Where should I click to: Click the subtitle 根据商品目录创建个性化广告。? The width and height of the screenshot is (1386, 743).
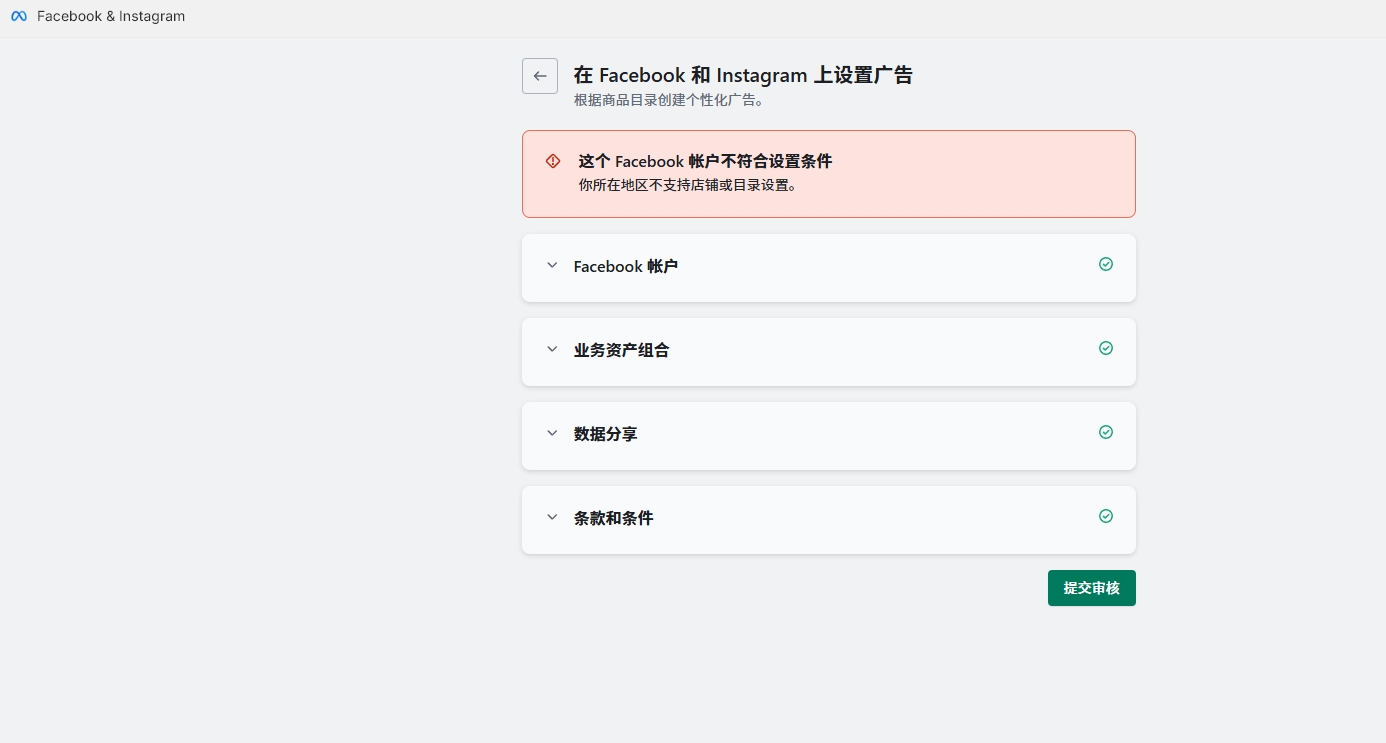click(x=669, y=101)
